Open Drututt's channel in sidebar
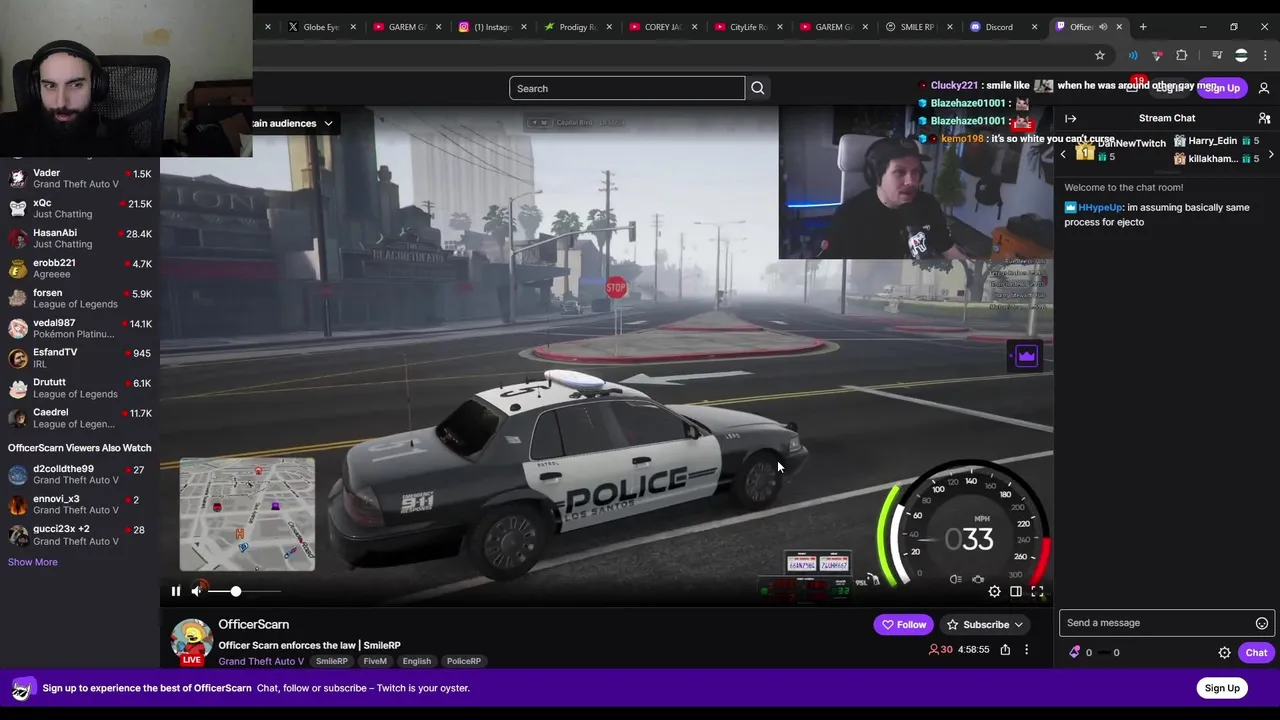The image size is (1280, 720). tap(80, 387)
